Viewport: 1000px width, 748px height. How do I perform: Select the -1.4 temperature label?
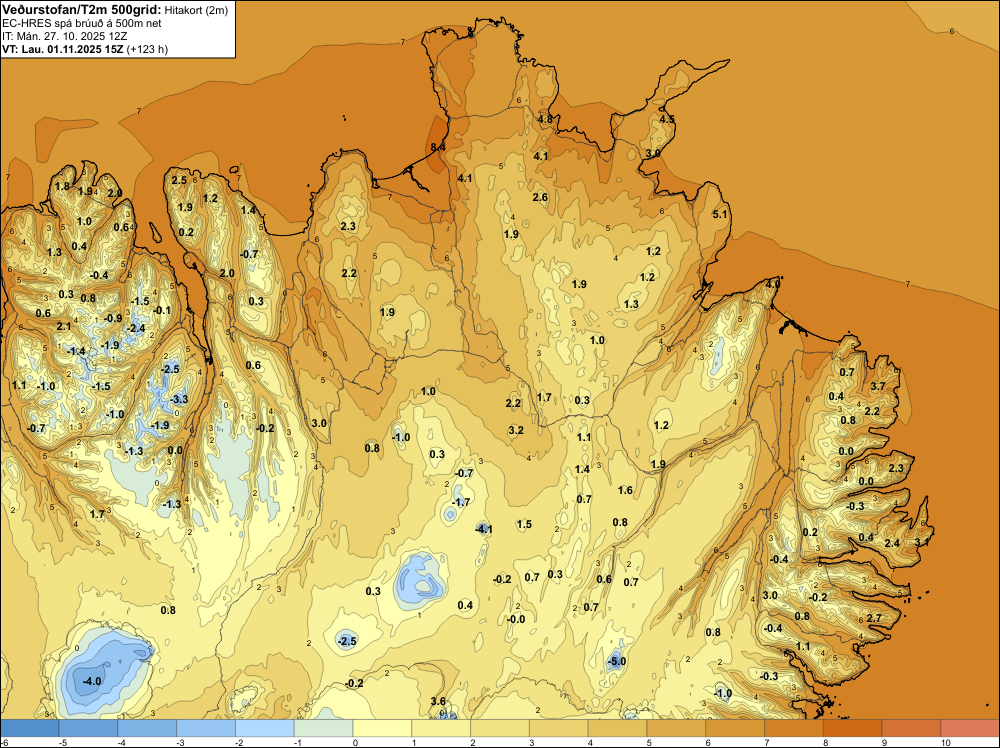click(76, 351)
